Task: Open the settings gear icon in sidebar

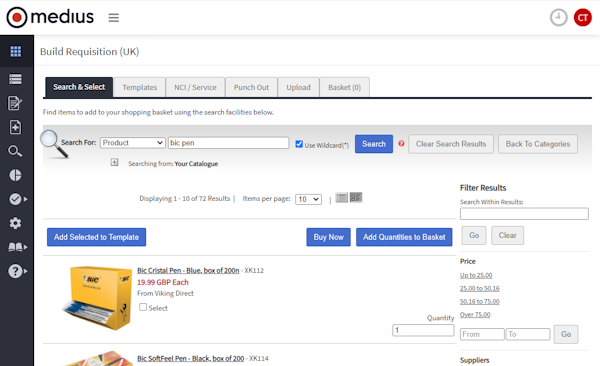Action: (x=15, y=223)
